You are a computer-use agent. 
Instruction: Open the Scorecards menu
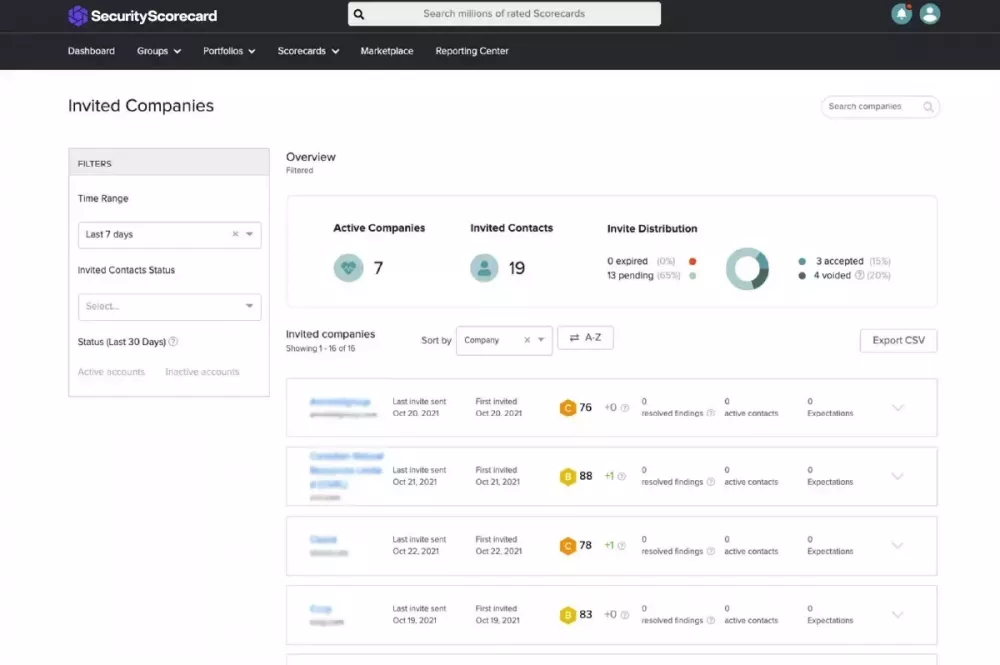pyautogui.click(x=308, y=51)
